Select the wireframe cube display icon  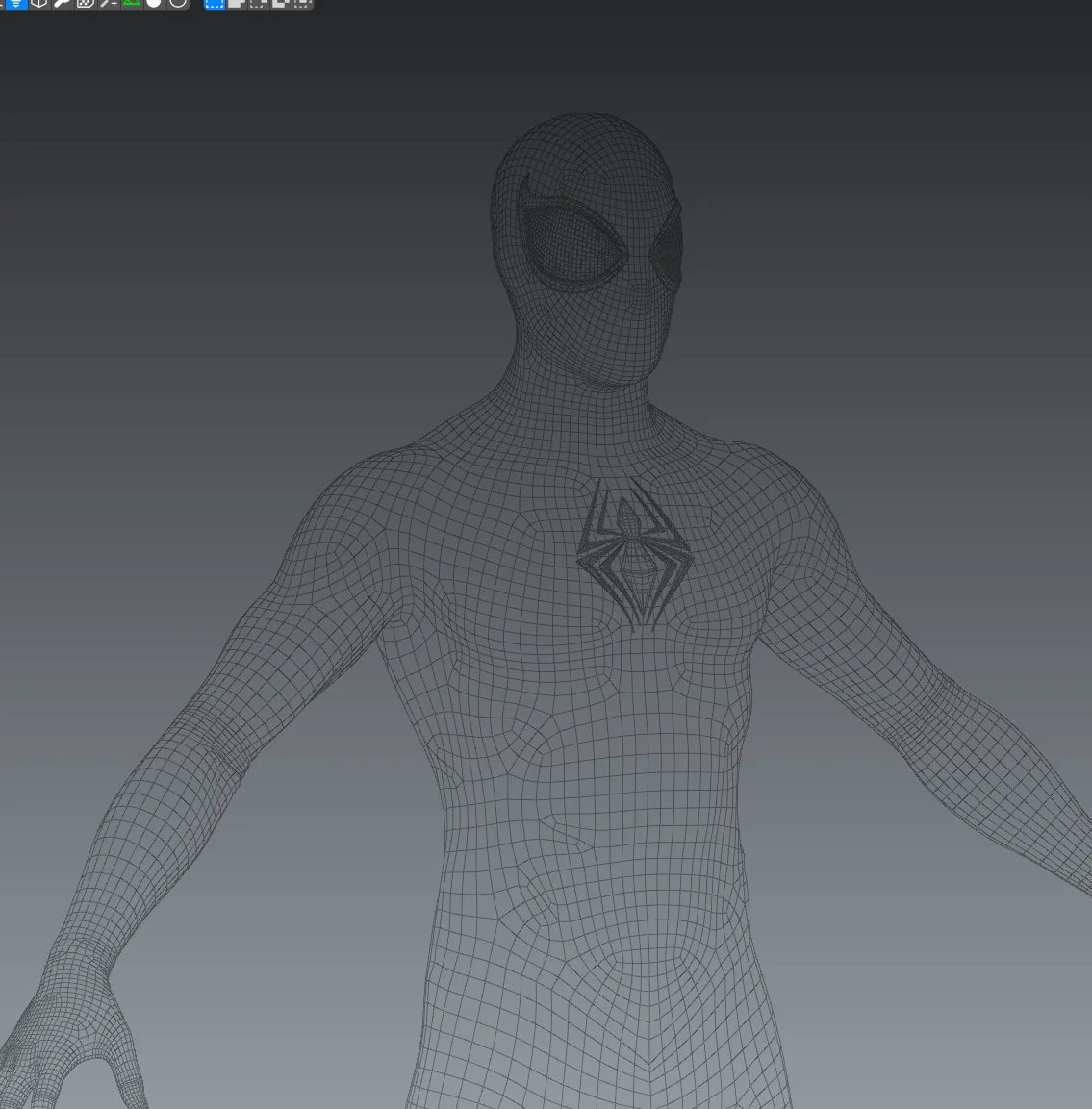point(39,4)
